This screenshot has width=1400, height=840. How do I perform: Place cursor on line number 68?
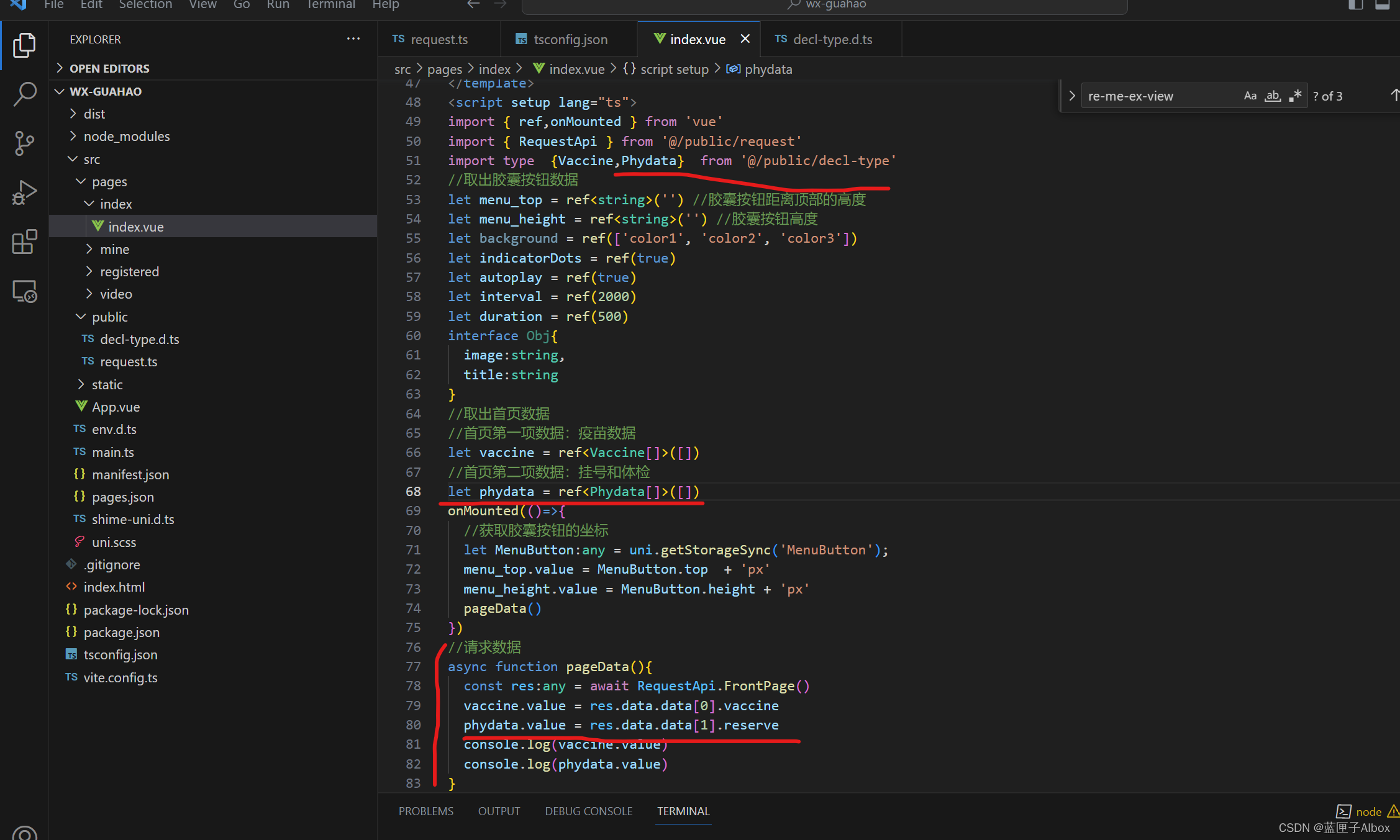click(x=413, y=492)
